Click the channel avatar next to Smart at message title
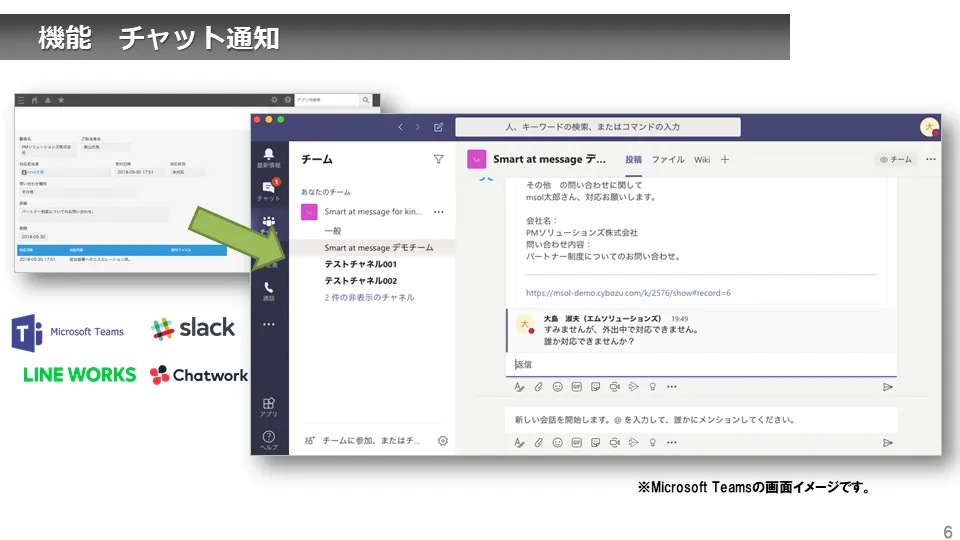960x540 pixels. (476, 159)
